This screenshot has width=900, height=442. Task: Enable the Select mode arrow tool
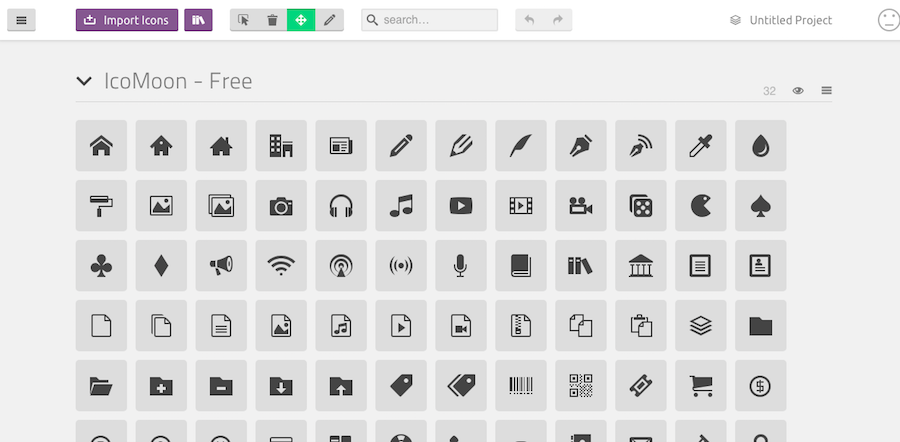(244, 20)
